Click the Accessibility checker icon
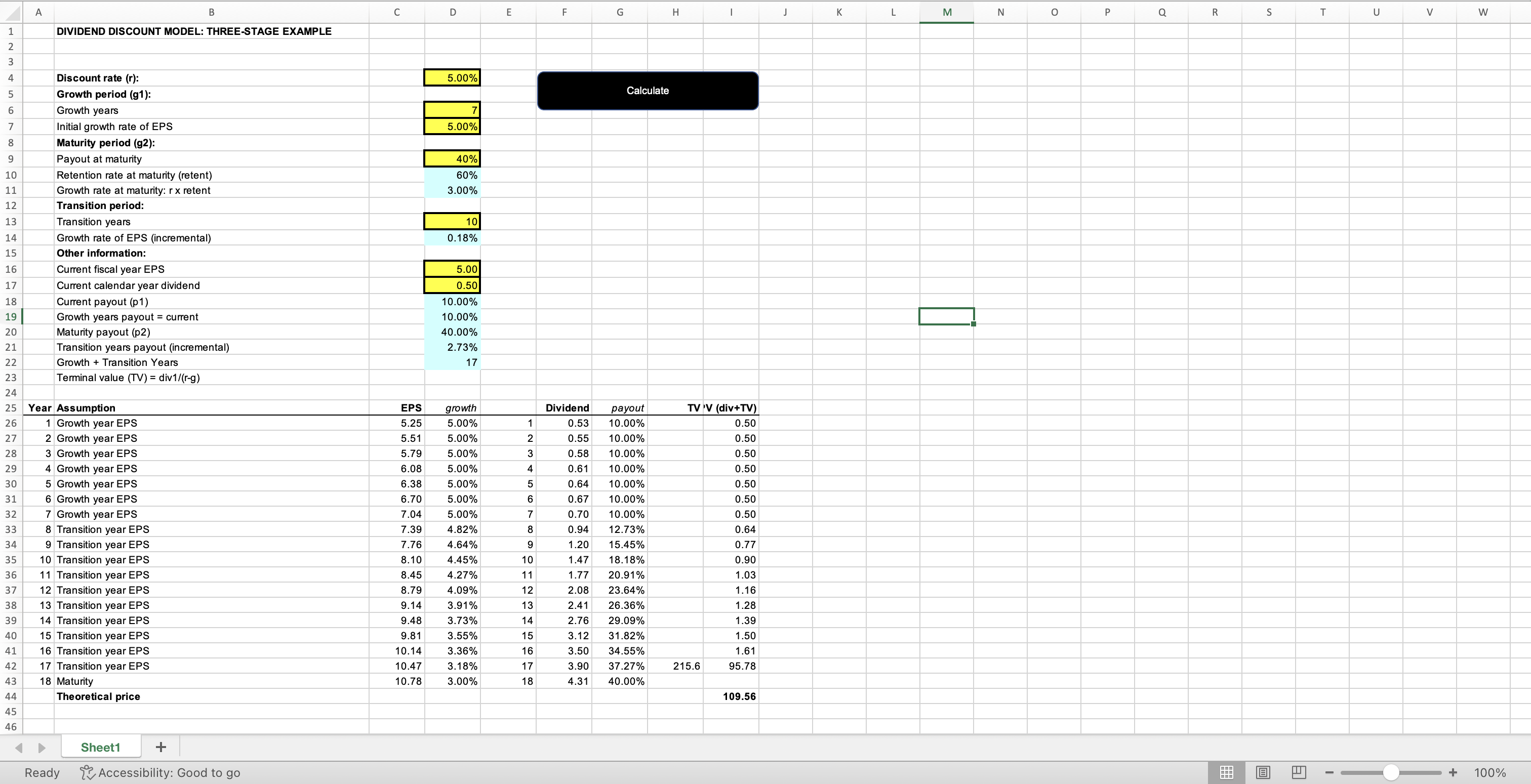 (x=87, y=772)
